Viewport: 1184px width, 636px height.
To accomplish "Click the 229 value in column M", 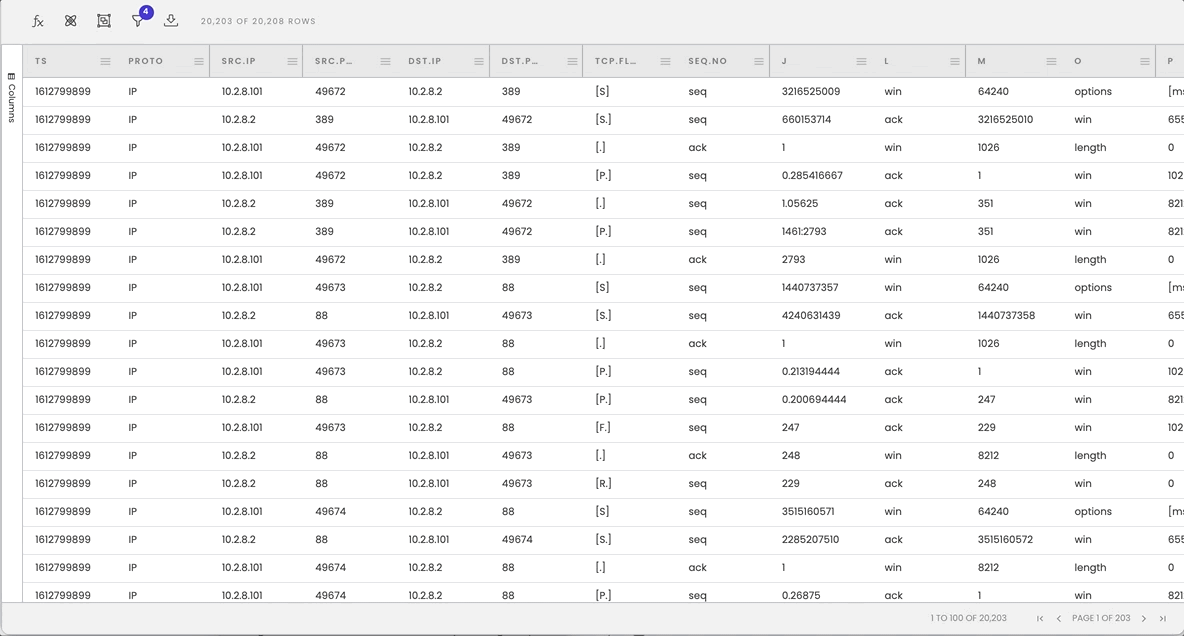I will point(987,427).
